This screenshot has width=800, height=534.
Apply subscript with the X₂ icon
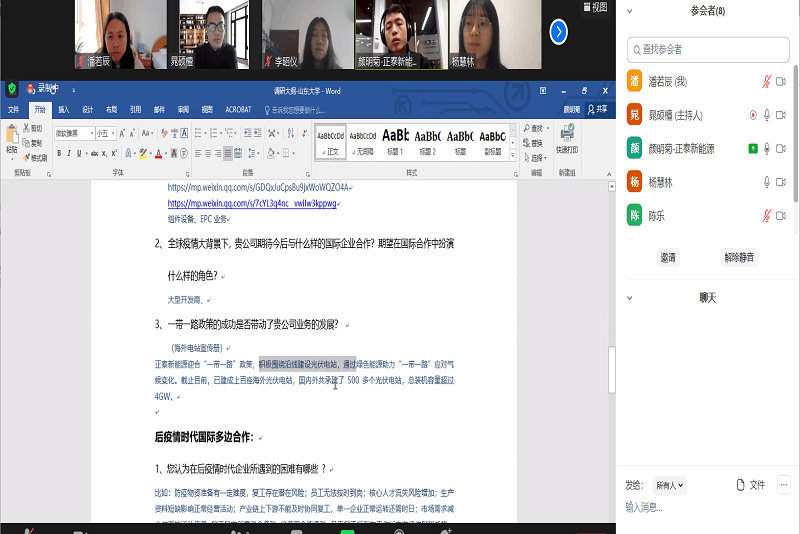point(104,153)
